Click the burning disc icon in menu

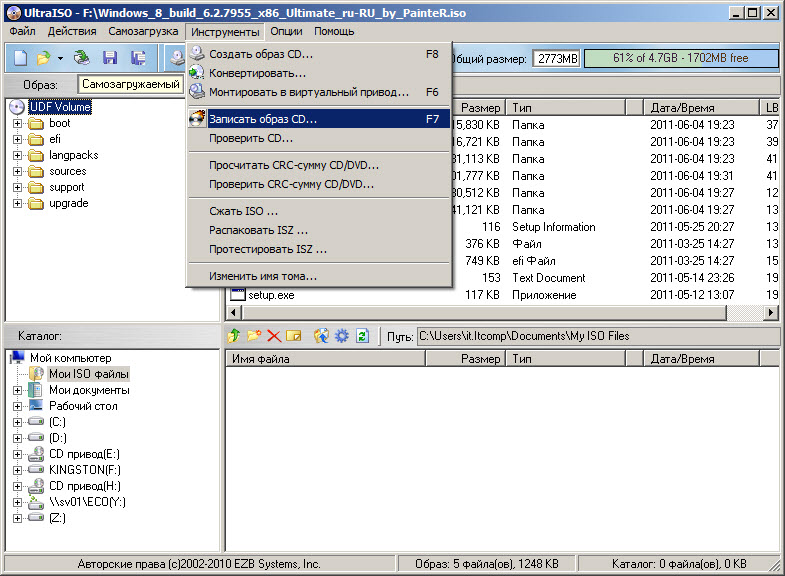pos(197,119)
